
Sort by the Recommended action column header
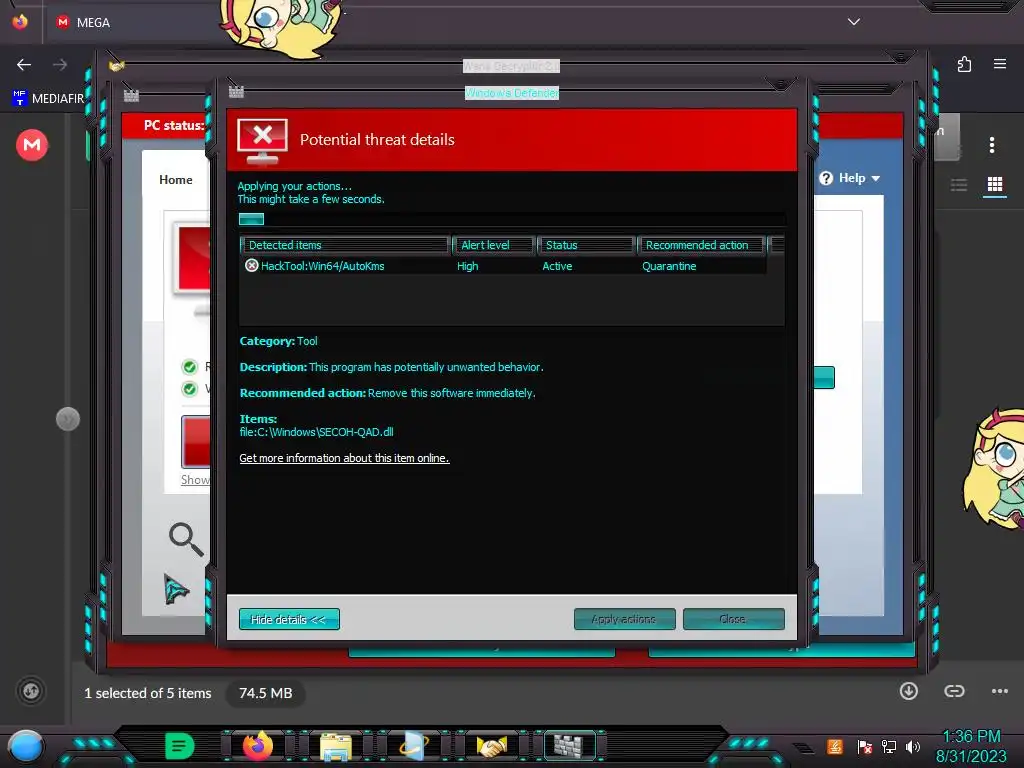coord(701,245)
